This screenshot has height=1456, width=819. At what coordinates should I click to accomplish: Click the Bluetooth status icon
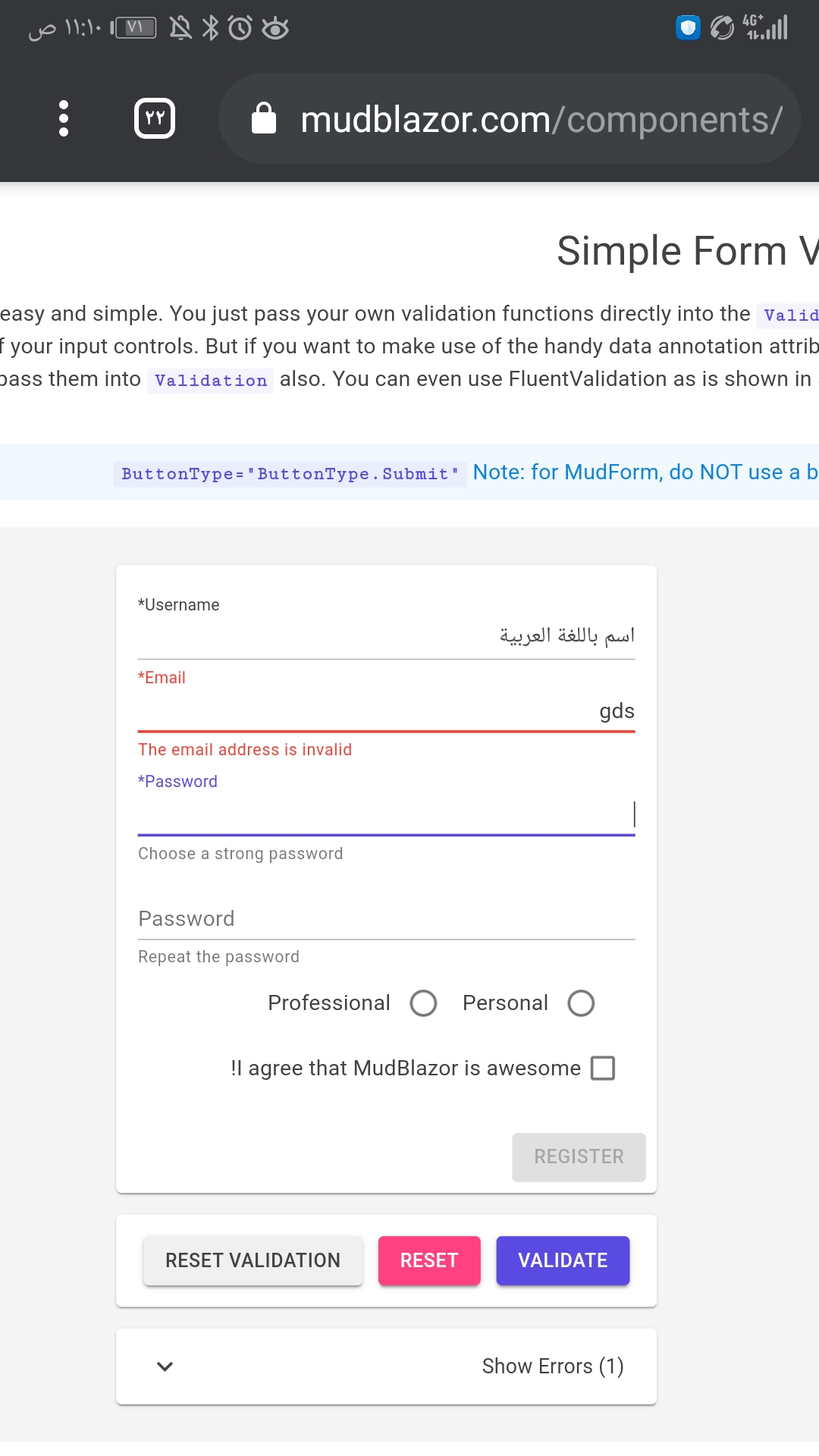[212, 28]
